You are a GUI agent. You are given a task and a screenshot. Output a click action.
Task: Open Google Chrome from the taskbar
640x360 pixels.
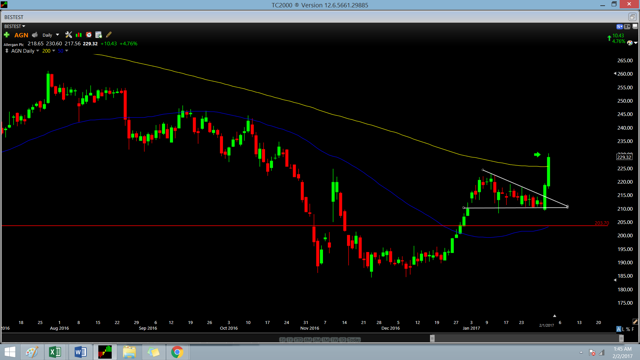(x=177, y=352)
